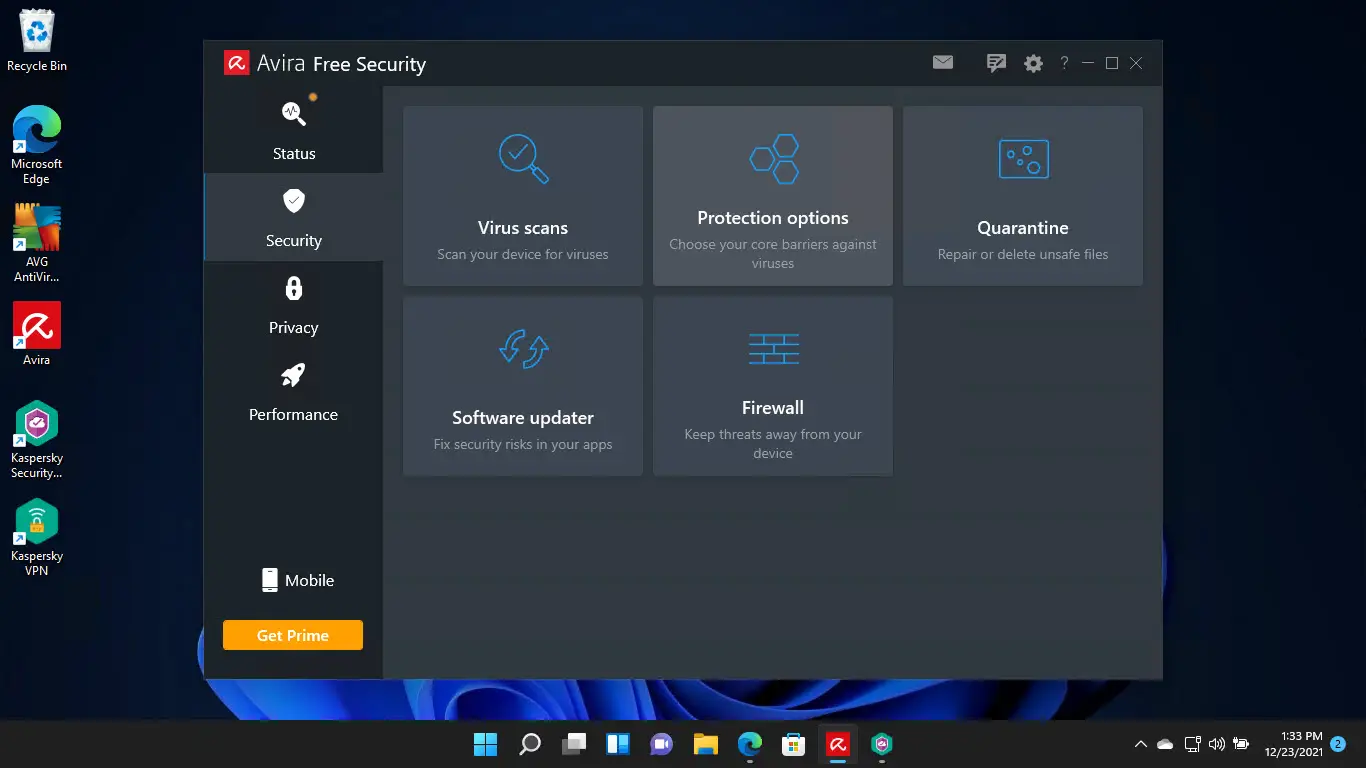Select the Security tab in sidebar
This screenshot has width=1366, height=768.
[x=293, y=217]
